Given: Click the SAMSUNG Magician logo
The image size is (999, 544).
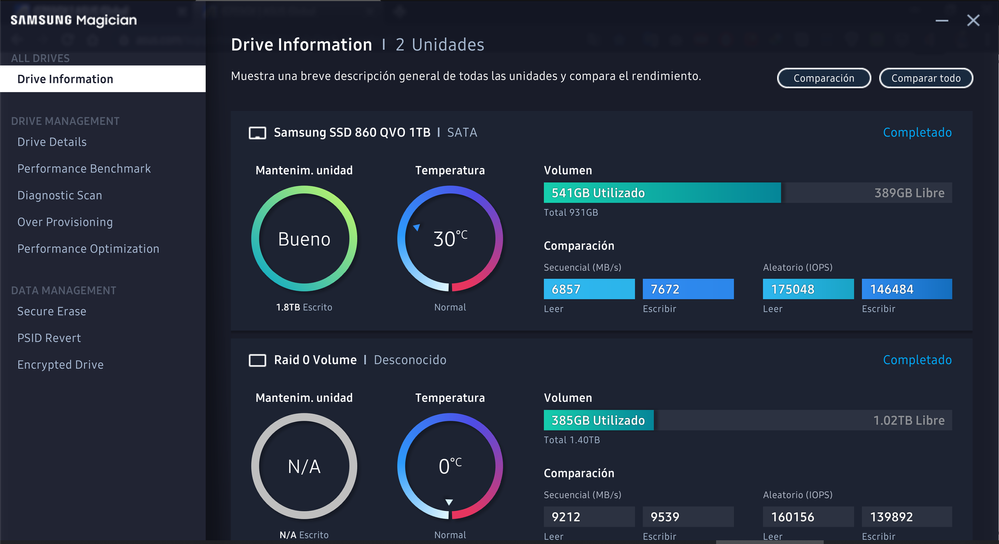Looking at the screenshot, I should pos(73,20).
